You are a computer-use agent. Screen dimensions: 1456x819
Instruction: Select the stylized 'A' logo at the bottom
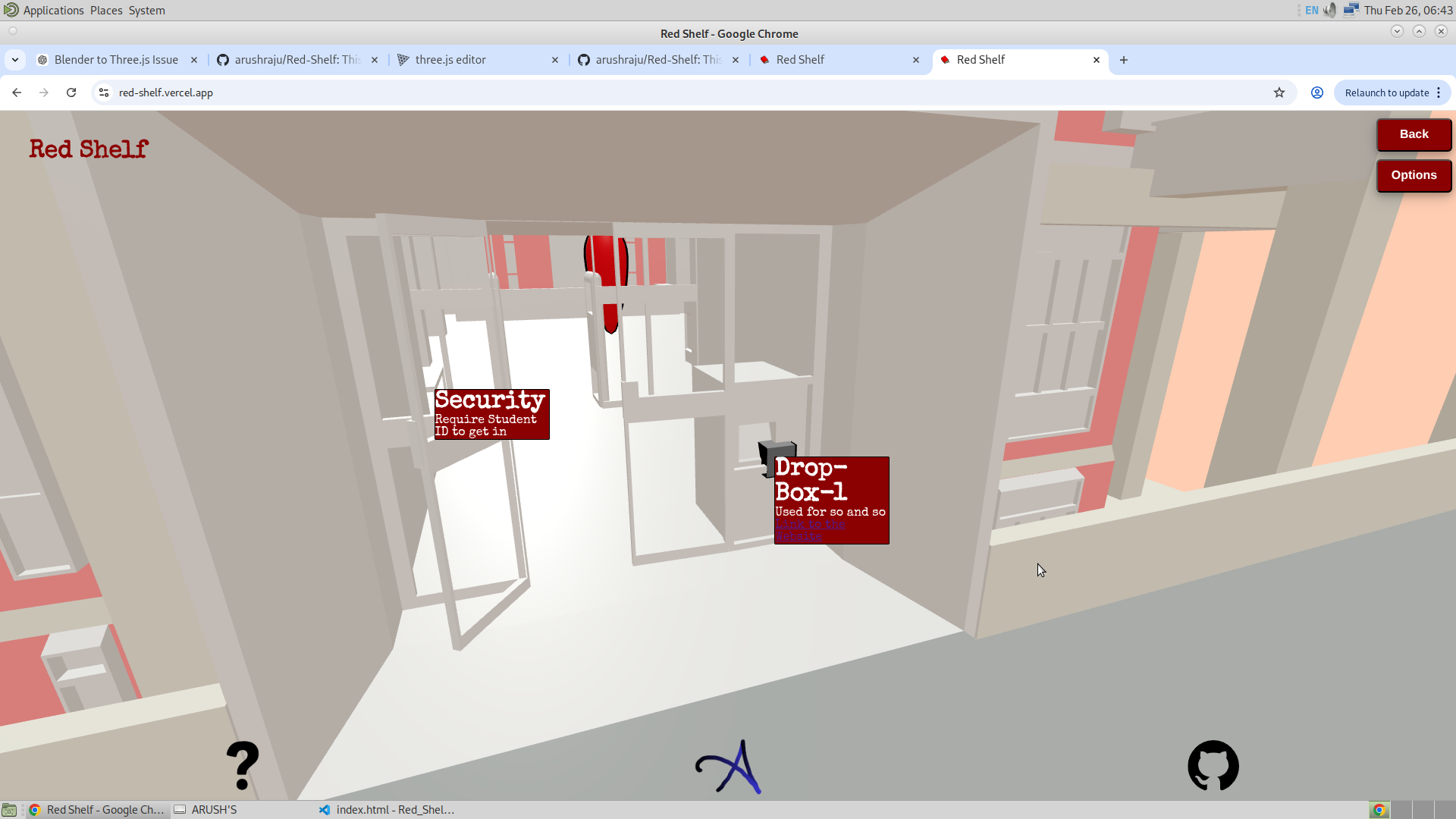coord(726,767)
